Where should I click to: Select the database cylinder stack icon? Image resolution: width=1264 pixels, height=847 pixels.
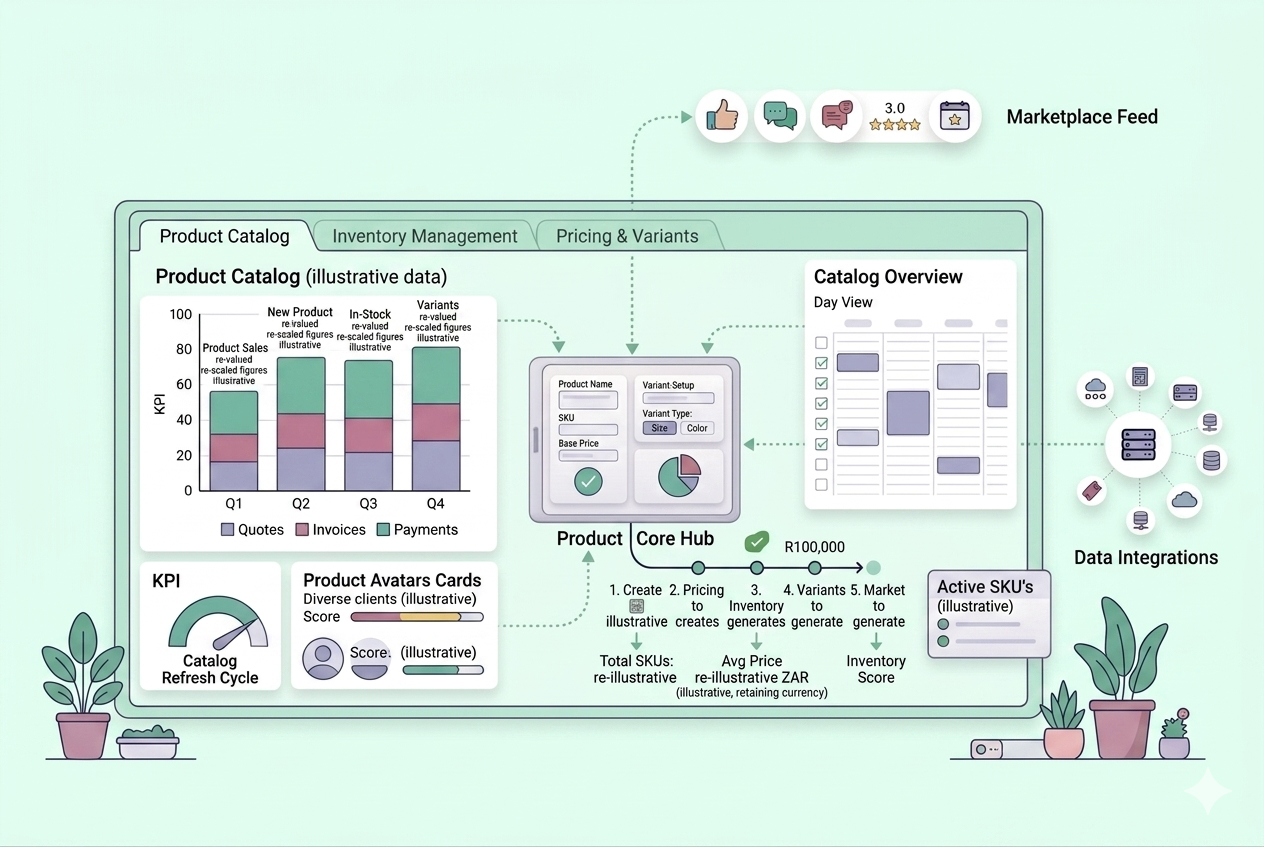(x=1212, y=460)
